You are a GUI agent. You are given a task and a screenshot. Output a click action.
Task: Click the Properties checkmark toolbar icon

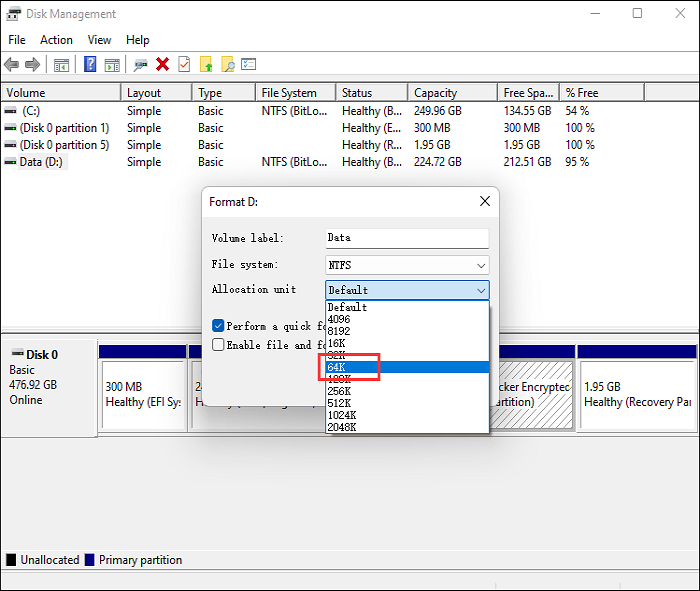click(184, 65)
